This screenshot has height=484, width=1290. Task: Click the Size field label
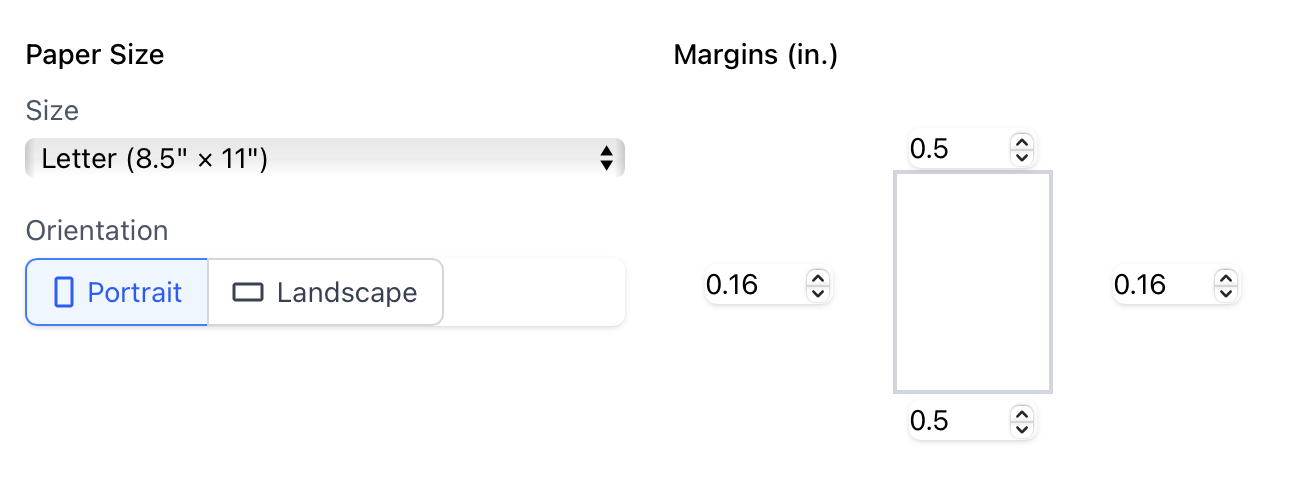click(x=52, y=110)
